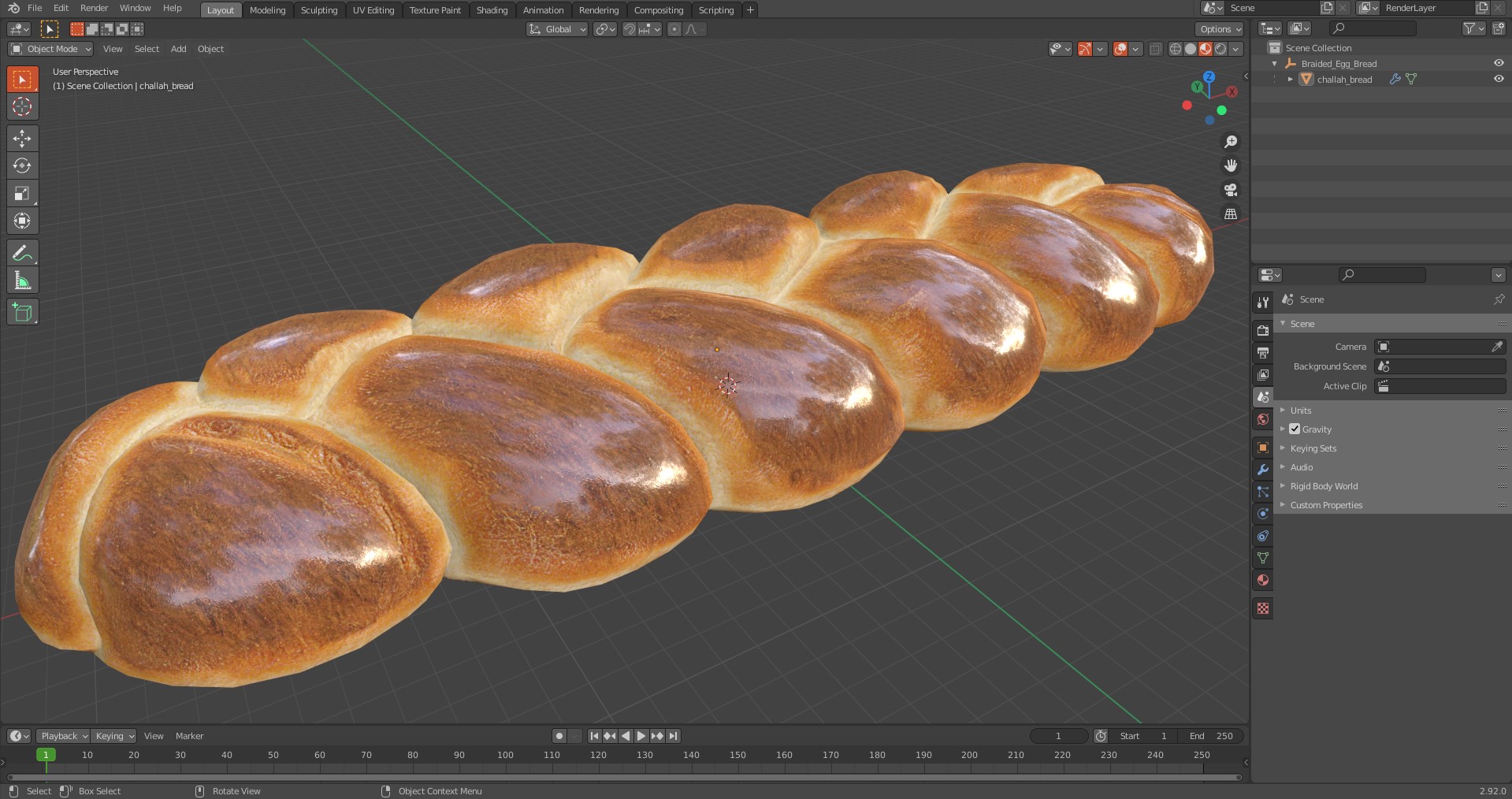
Task: Open the View Layer properties tab
Action: [1263, 374]
